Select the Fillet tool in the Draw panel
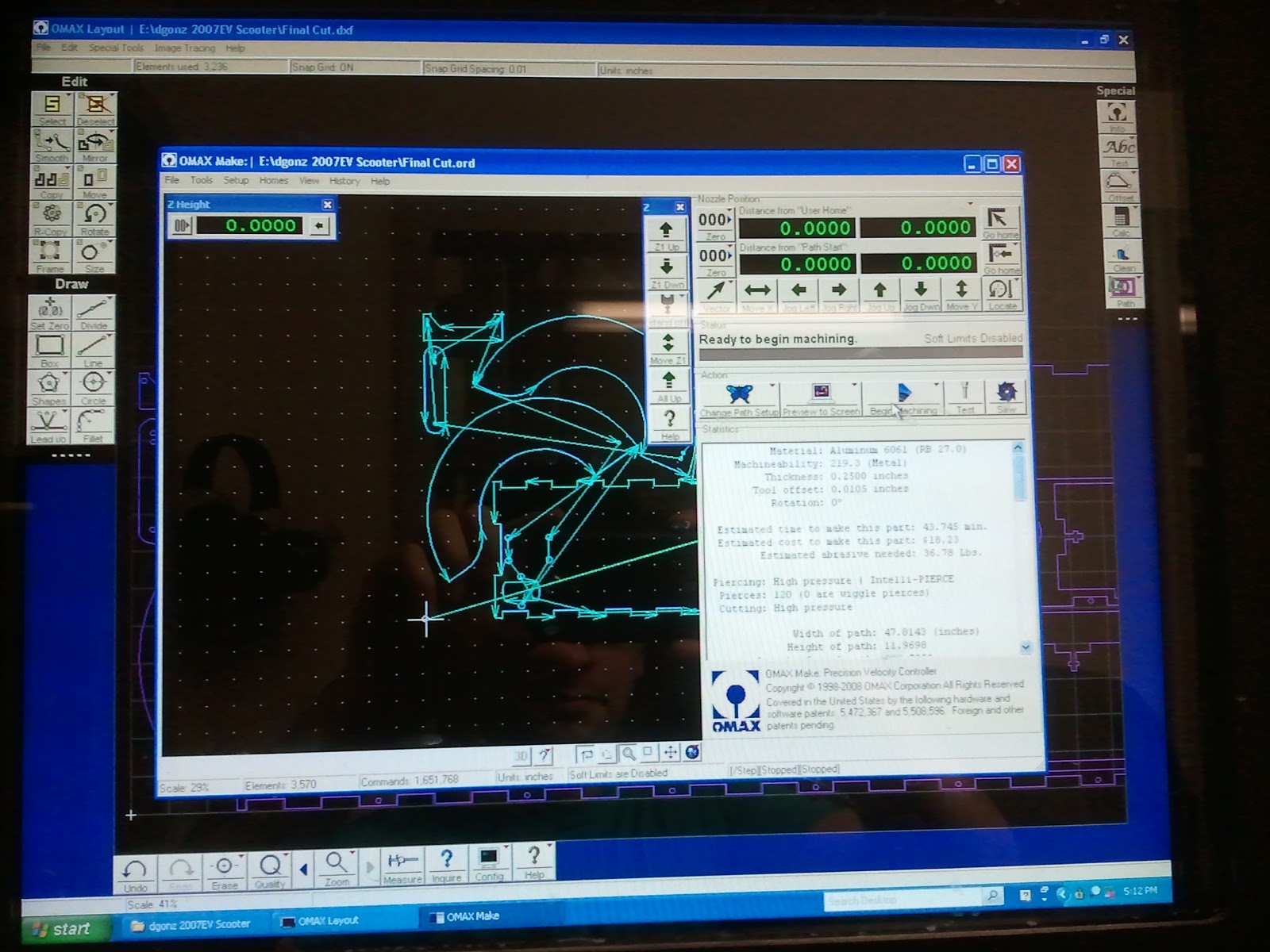 click(94, 425)
